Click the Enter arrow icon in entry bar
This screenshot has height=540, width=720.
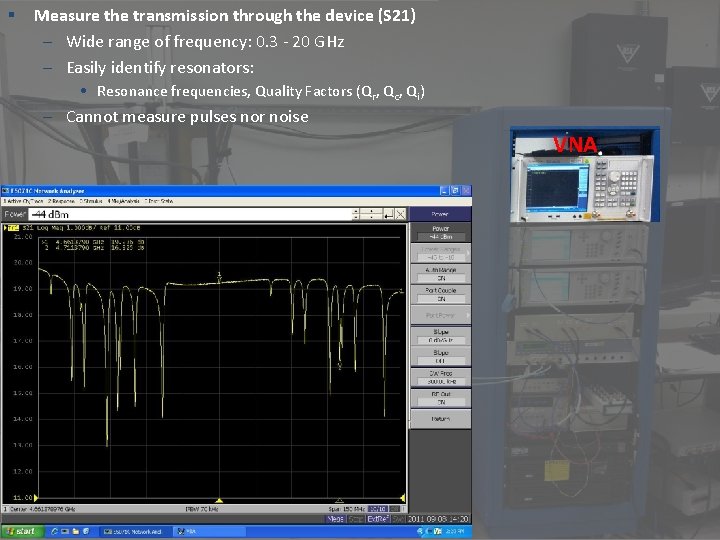tap(388, 214)
